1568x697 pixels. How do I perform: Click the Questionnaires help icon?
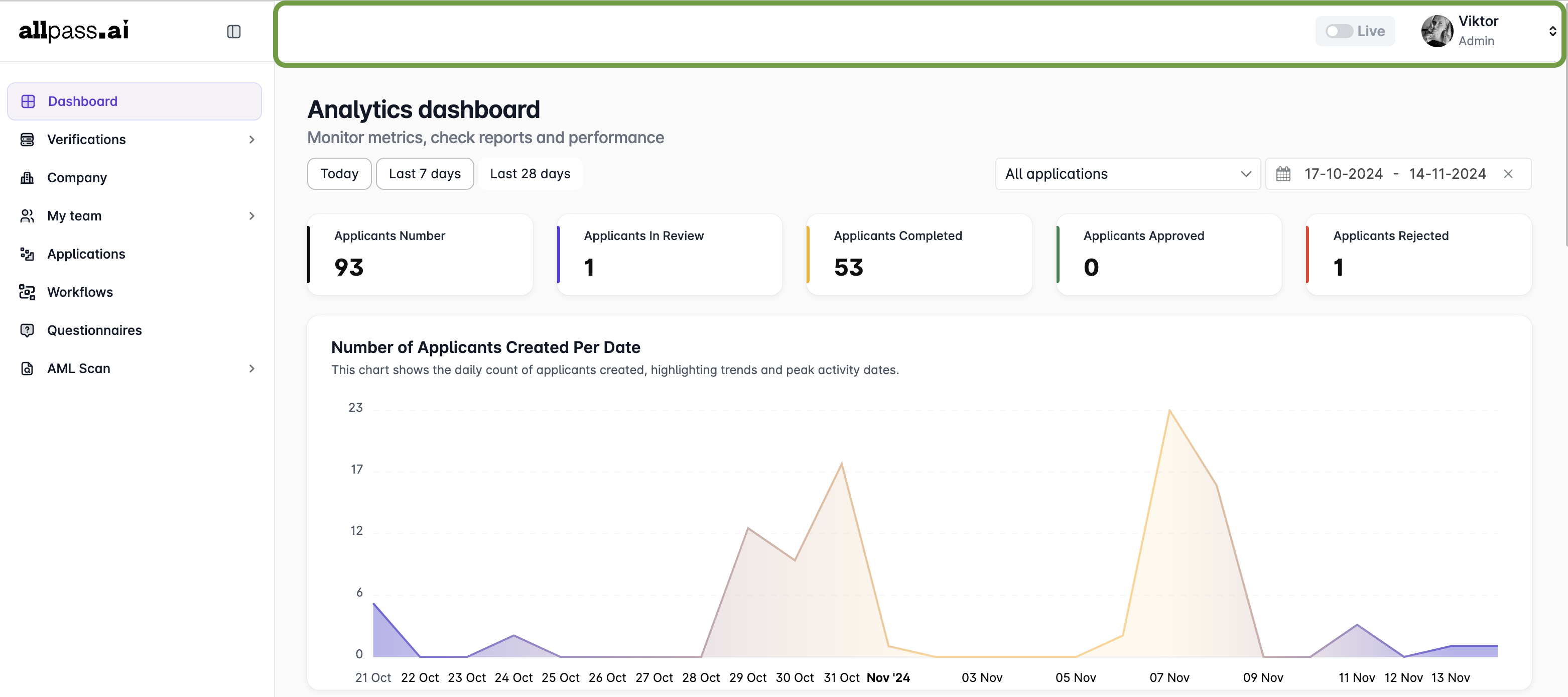[27, 330]
